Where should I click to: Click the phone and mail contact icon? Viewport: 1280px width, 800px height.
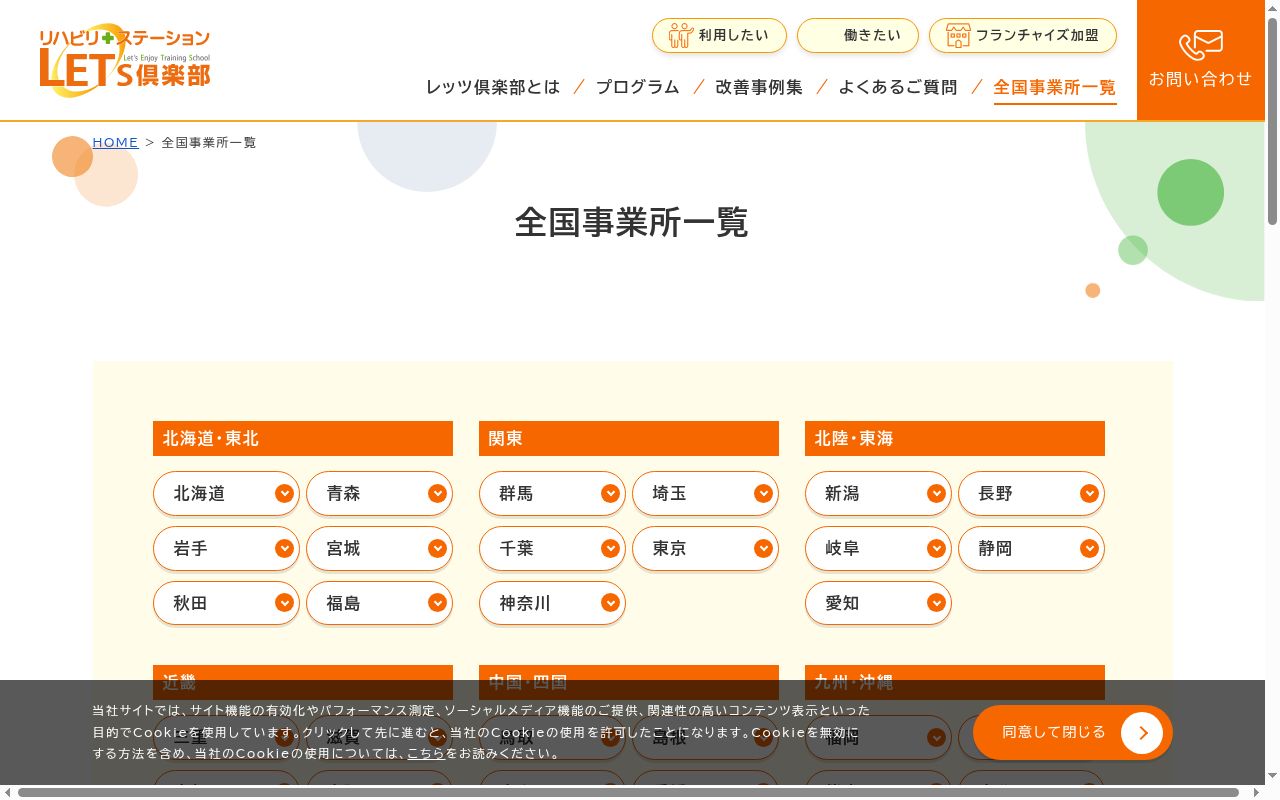[x=1200, y=45]
